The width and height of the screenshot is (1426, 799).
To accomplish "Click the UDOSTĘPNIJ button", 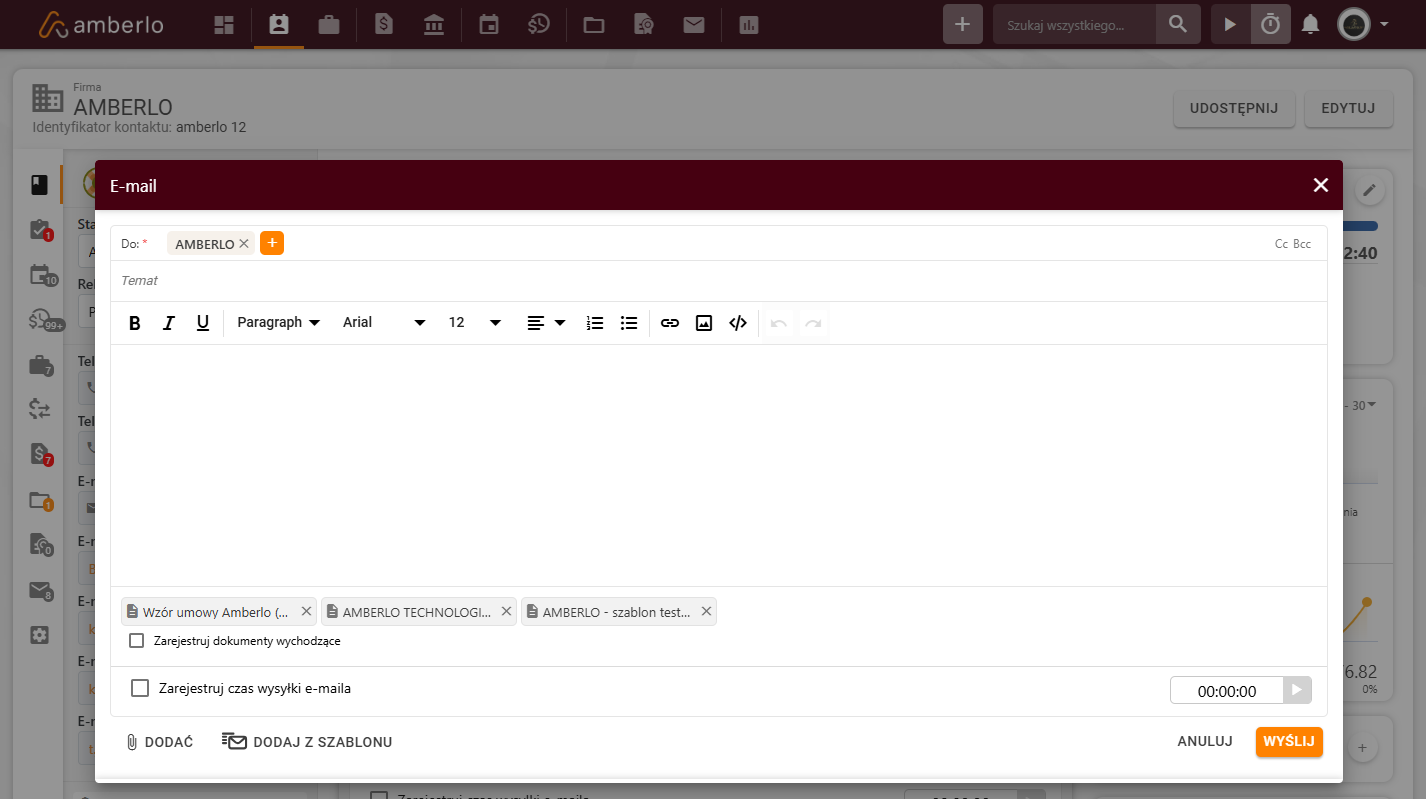I will pos(1234,108).
